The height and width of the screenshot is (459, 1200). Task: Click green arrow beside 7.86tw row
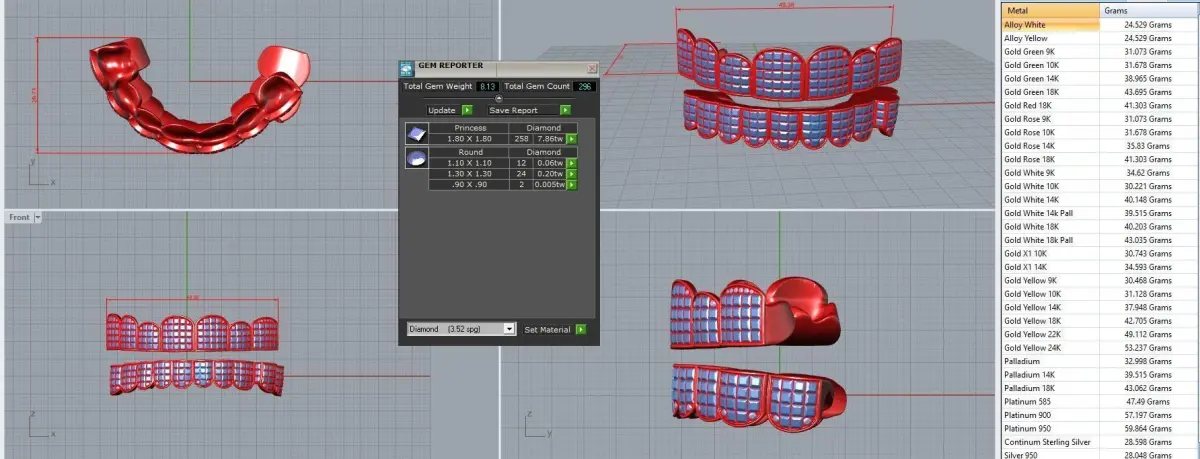pos(572,139)
